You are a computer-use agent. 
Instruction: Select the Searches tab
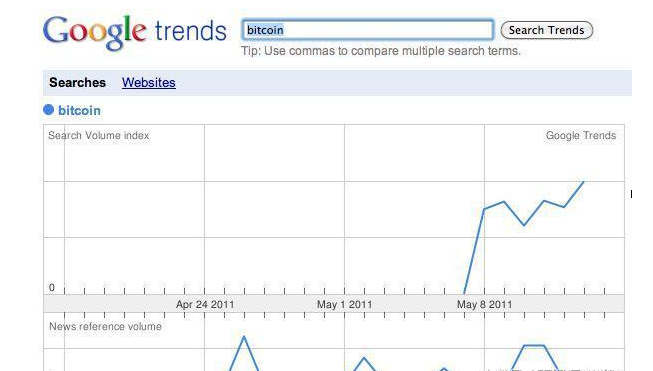(x=77, y=82)
